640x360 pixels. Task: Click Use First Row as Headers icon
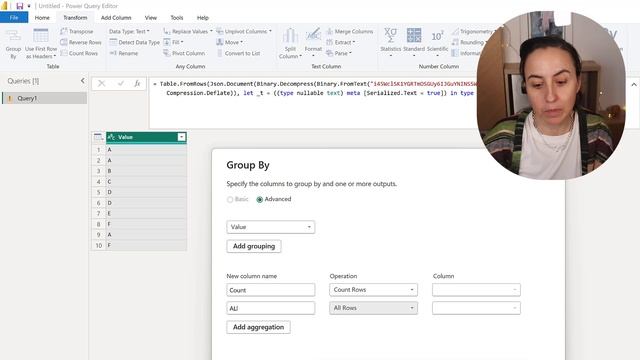click(x=41, y=36)
